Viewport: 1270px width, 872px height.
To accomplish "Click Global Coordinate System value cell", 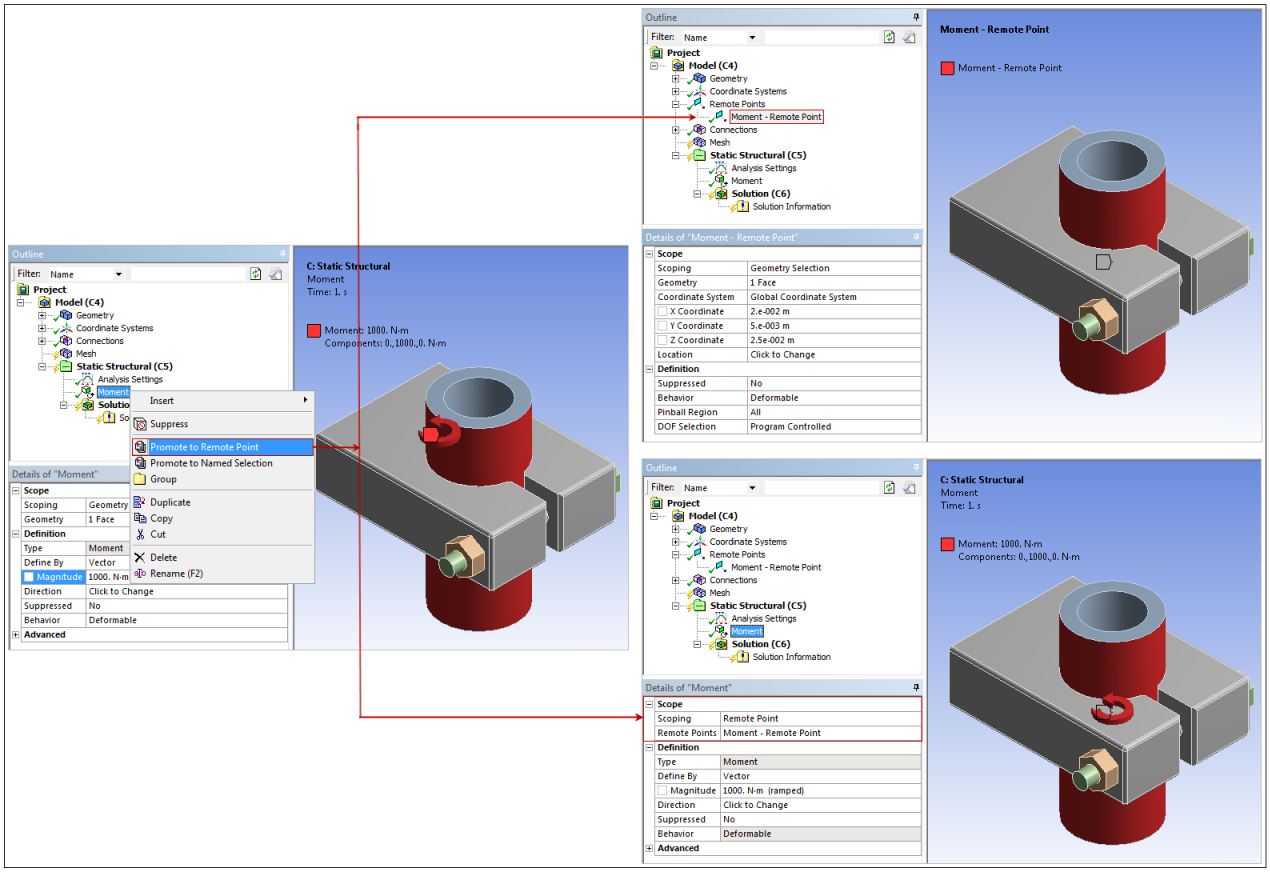I will [x=834, y=297].
